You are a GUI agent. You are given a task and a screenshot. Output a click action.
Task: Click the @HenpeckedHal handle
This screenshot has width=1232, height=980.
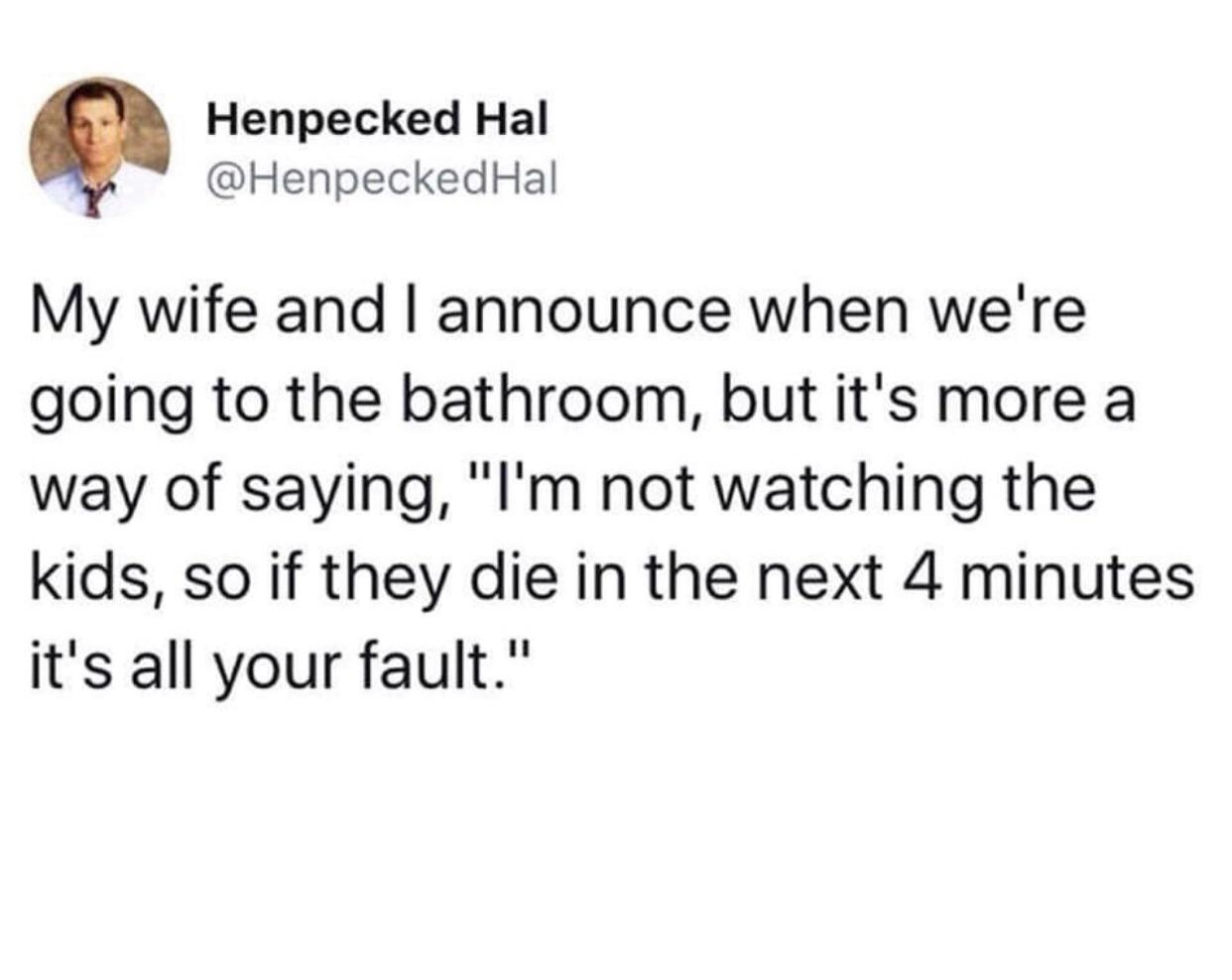pyautogui.click(x=383, y=179)
